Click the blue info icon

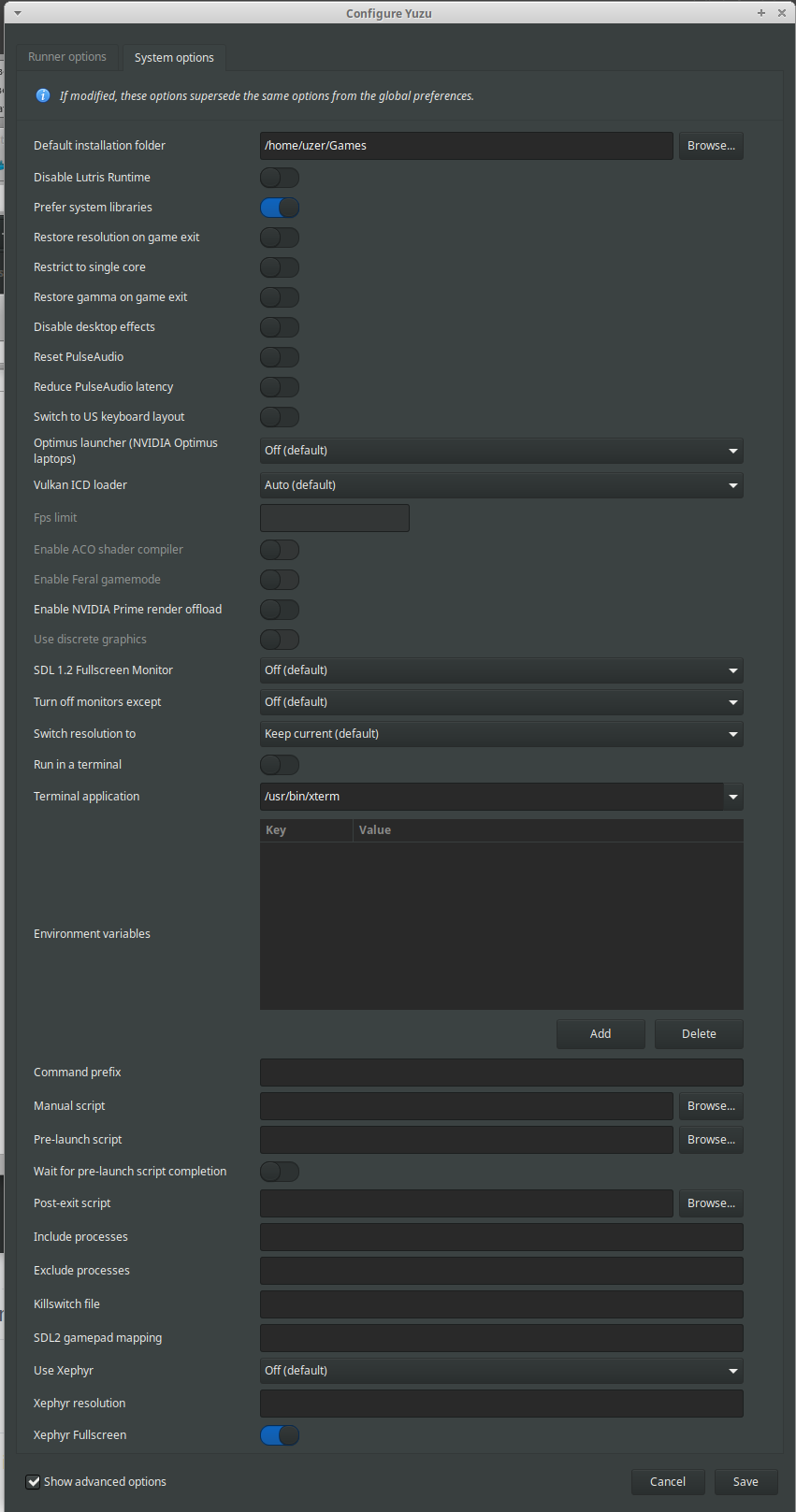[x=43, y=95]
